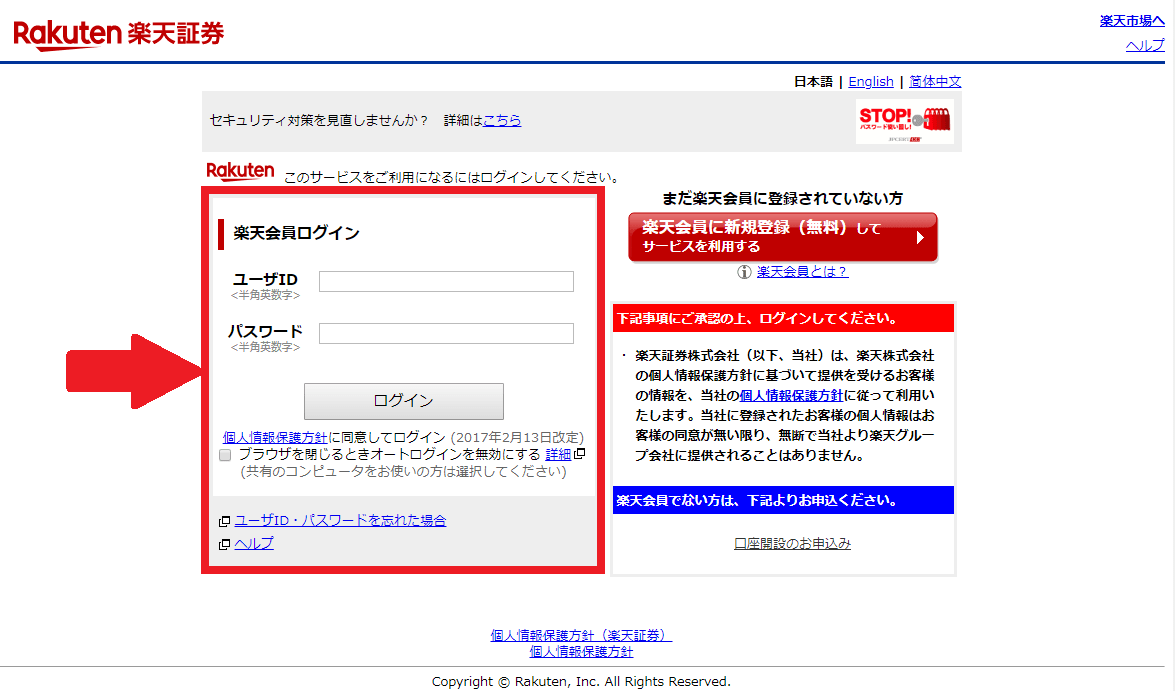Screen dimensions: 1175x691
Task: Click the ユーザID field label
Action: 265,280
